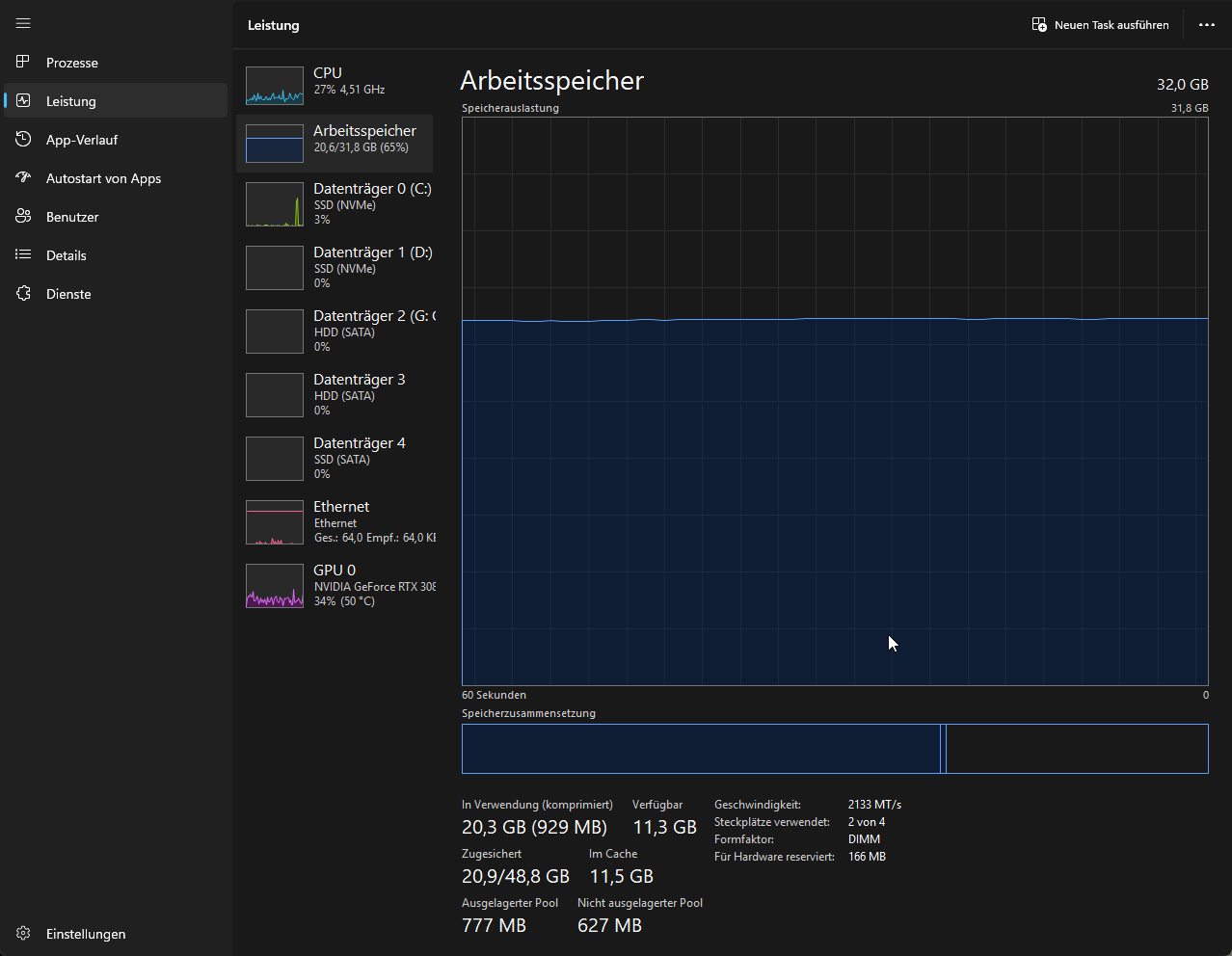Click the 'Leistung' page title in header
The width and height of the screenshot is (1232, 956).
[x=274, y=25]
